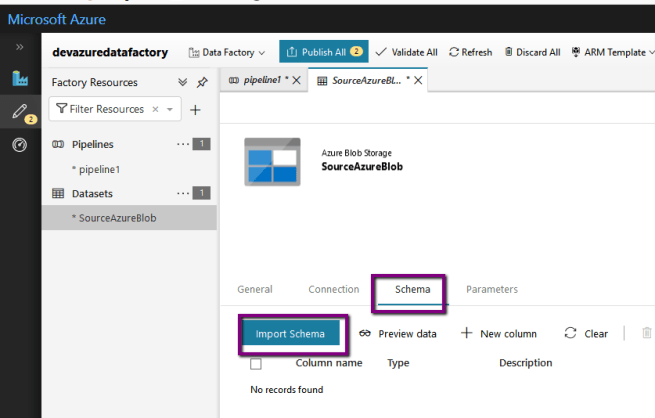655x418 pixels.
Task: Open the Data Factory dropdown
Action: (x=227, y=52)
